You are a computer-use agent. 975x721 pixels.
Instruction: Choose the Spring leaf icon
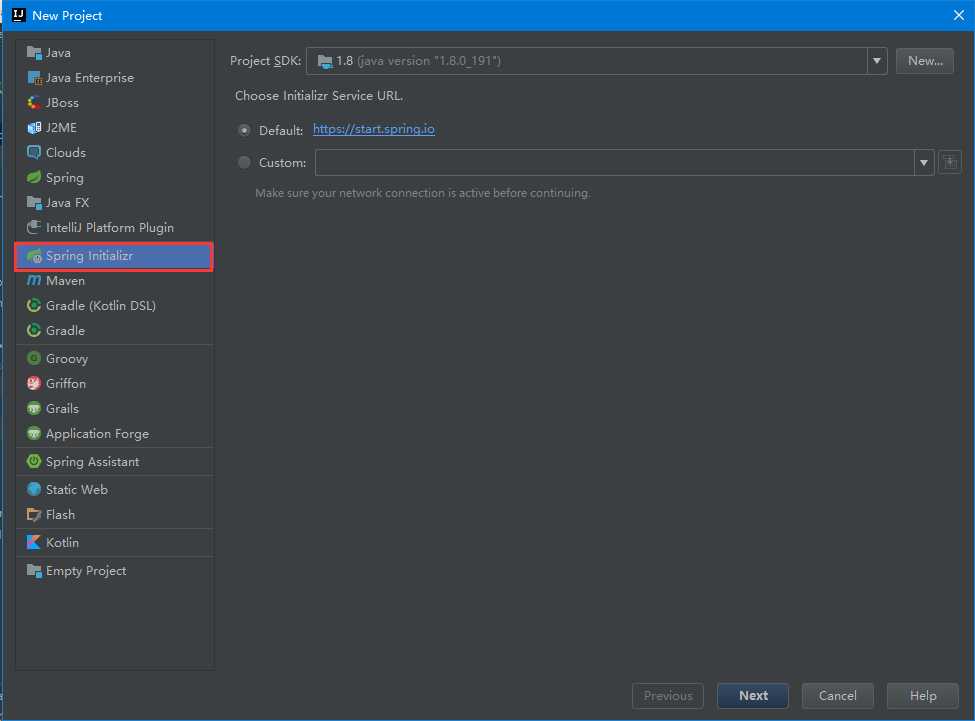pyautogui.click(x=34, y=177)
